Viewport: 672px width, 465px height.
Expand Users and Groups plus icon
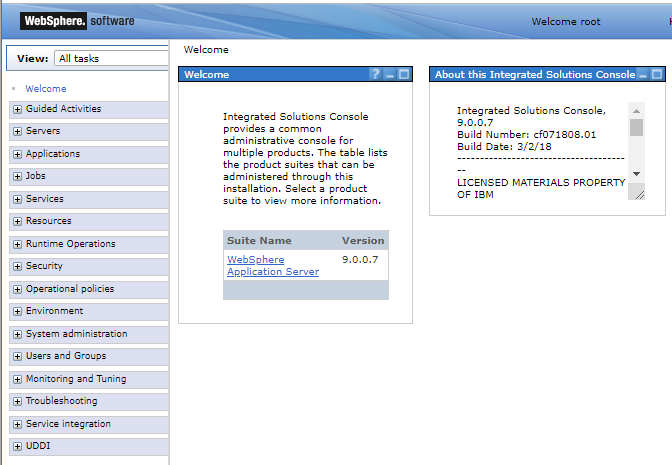click(17, 357)
